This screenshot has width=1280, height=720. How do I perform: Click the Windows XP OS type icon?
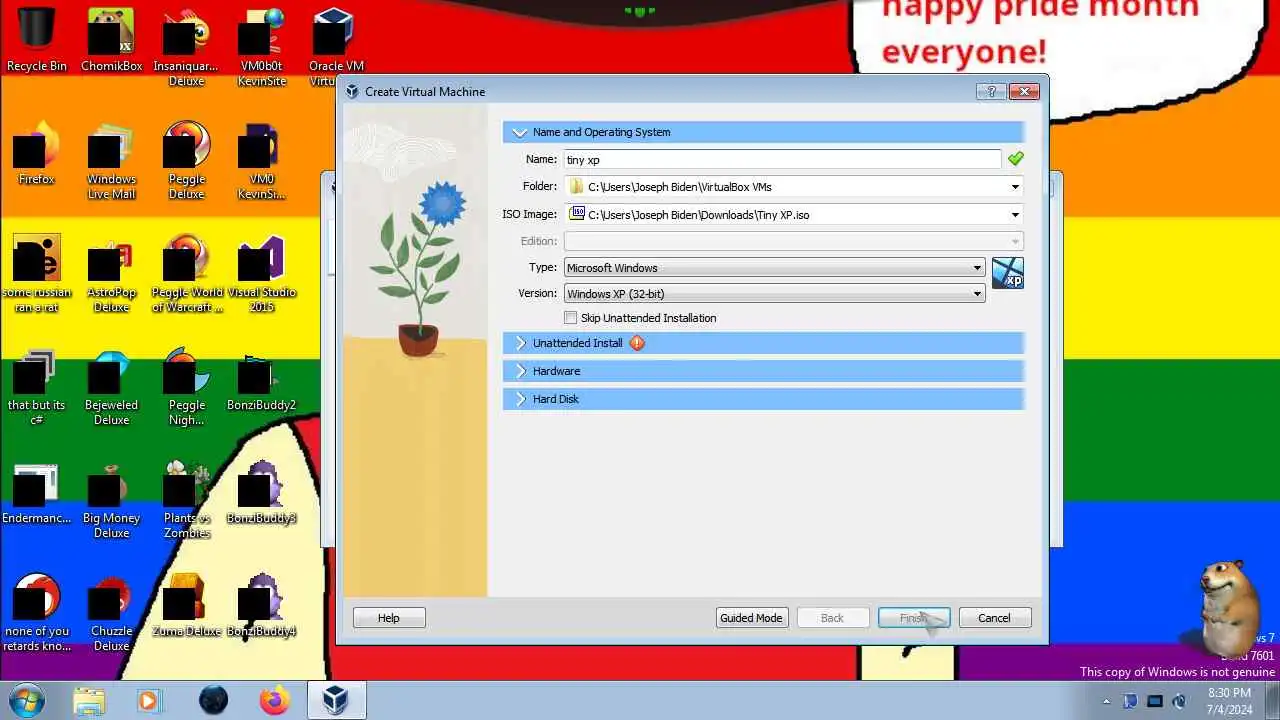click(x=1007, y=273)
